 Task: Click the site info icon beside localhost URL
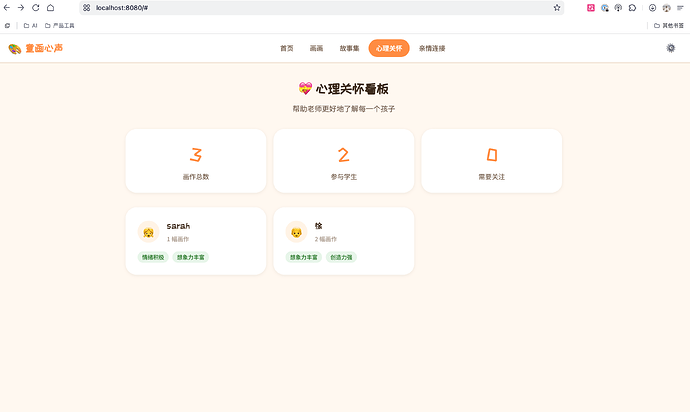[87, 7]
